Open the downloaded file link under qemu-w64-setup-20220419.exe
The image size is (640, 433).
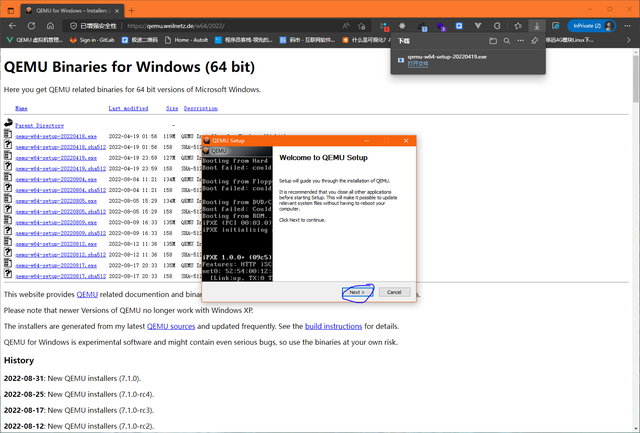coord(418,64)
